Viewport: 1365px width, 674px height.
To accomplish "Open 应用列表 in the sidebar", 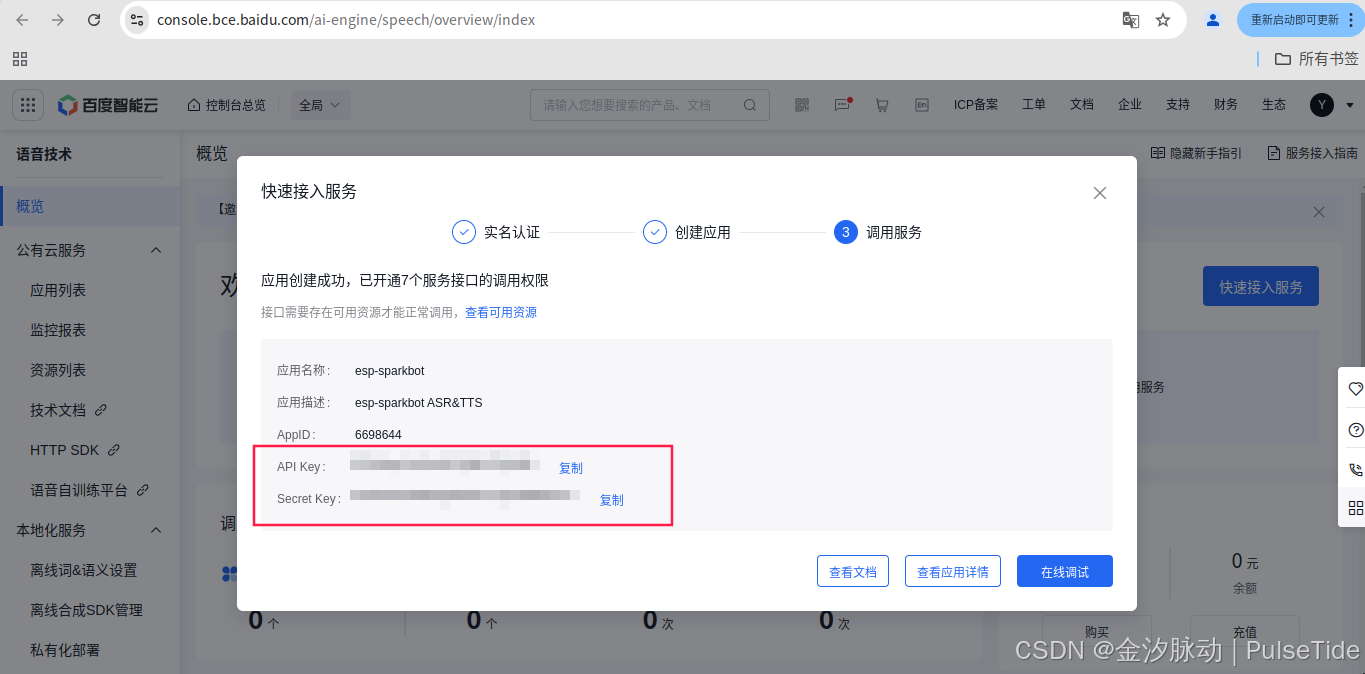I will [58, 290].
